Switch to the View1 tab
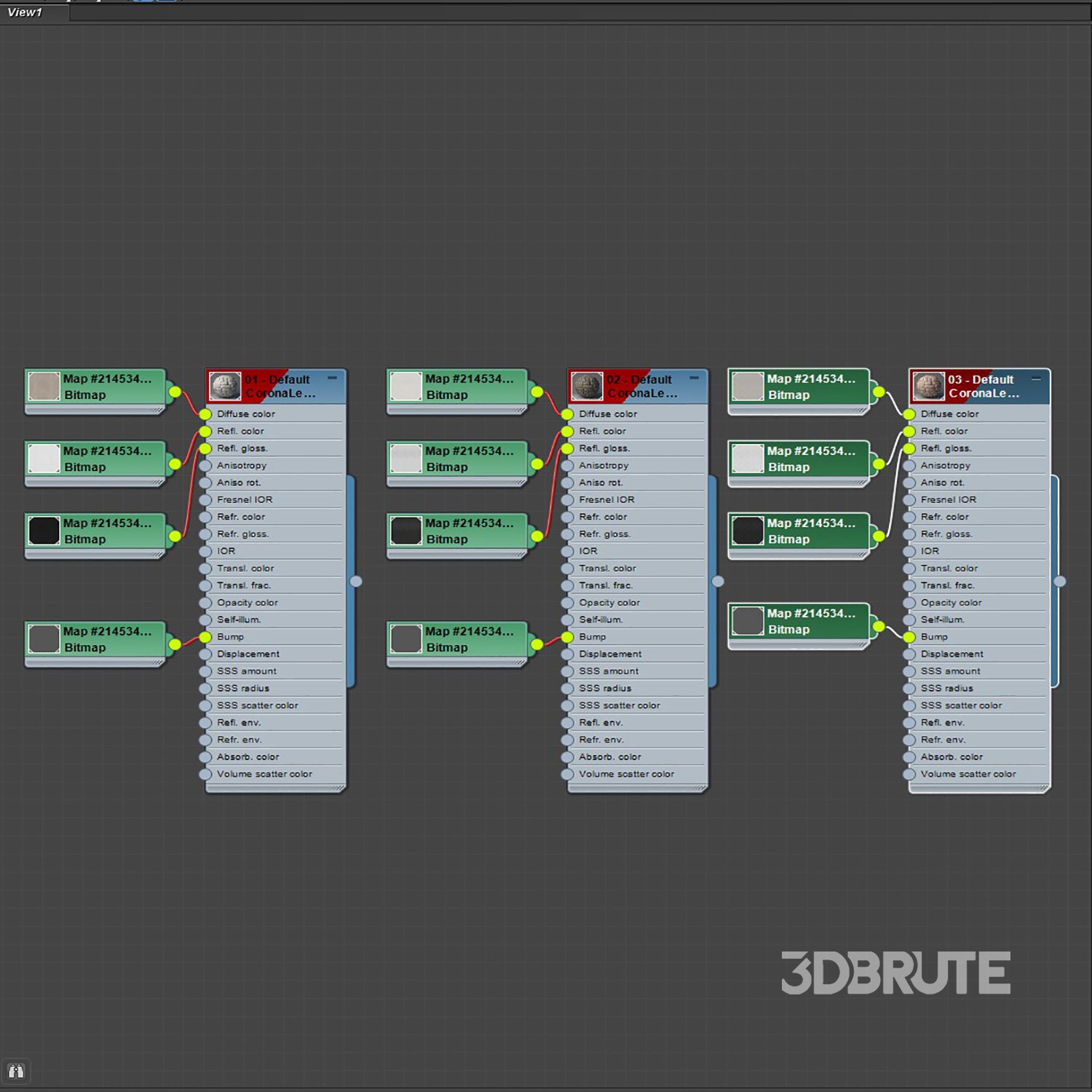The image size is (1092, 1092). tap(25, 12)
